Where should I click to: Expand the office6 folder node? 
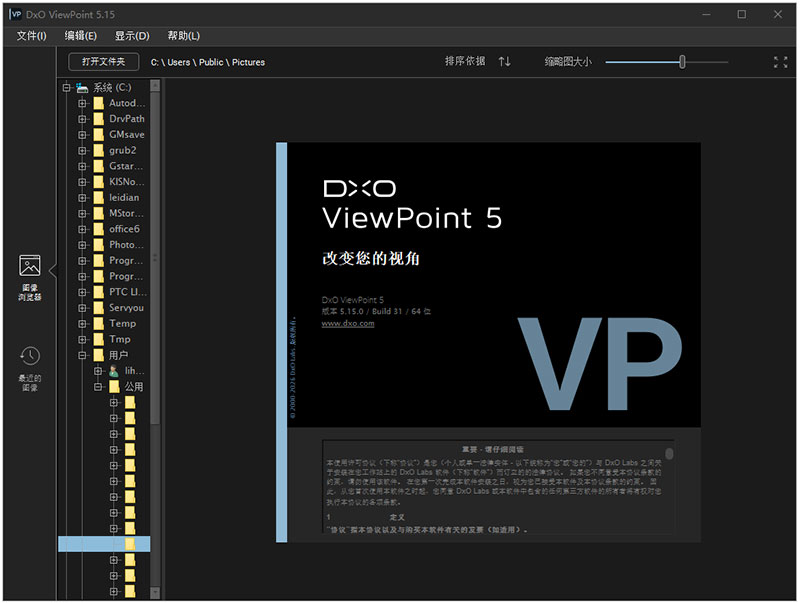[x=82, y=230]
